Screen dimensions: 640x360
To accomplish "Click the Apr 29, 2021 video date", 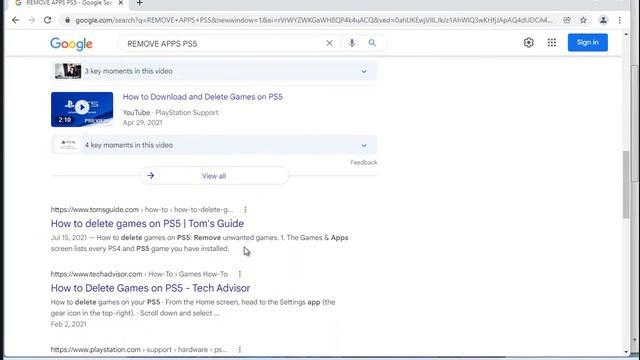I will tap(142, 123).
